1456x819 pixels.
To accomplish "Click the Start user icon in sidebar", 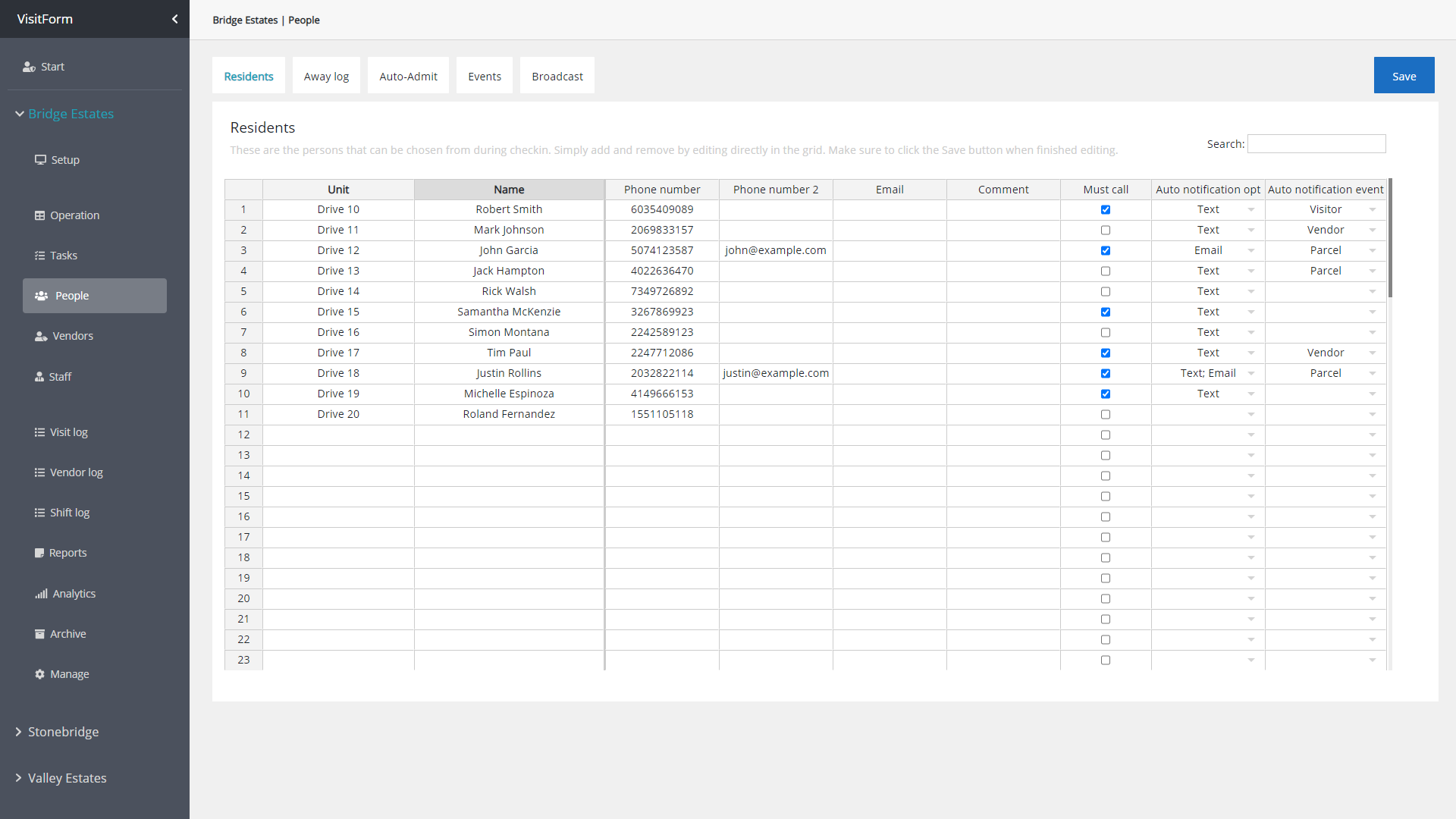I will click(29, 67).
